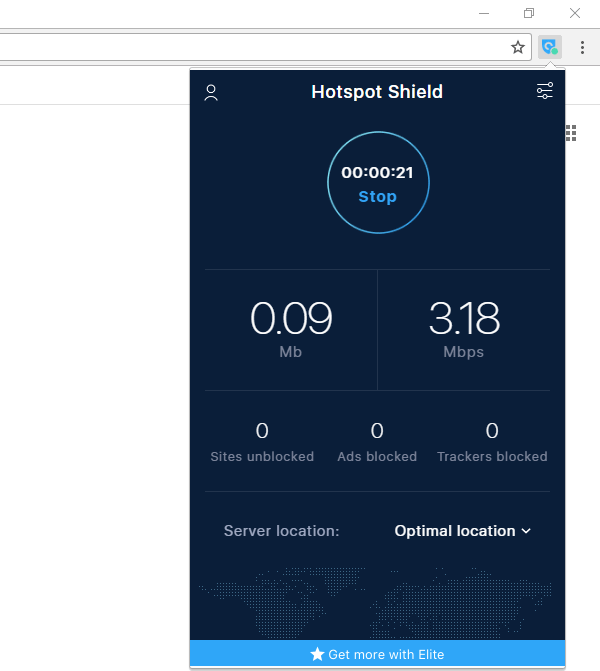Bookmark this page with the star

coord(518,47)
